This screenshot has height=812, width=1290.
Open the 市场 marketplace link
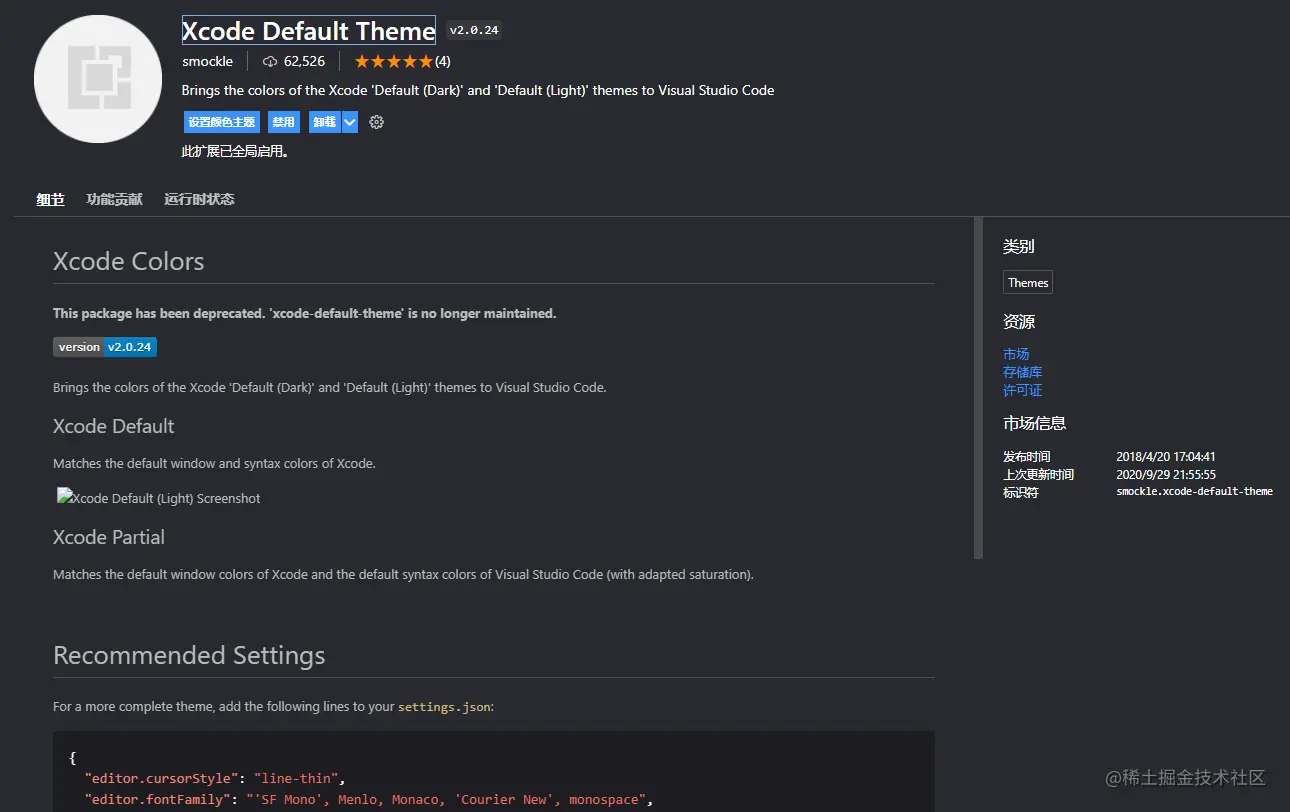pos(1016,354)
